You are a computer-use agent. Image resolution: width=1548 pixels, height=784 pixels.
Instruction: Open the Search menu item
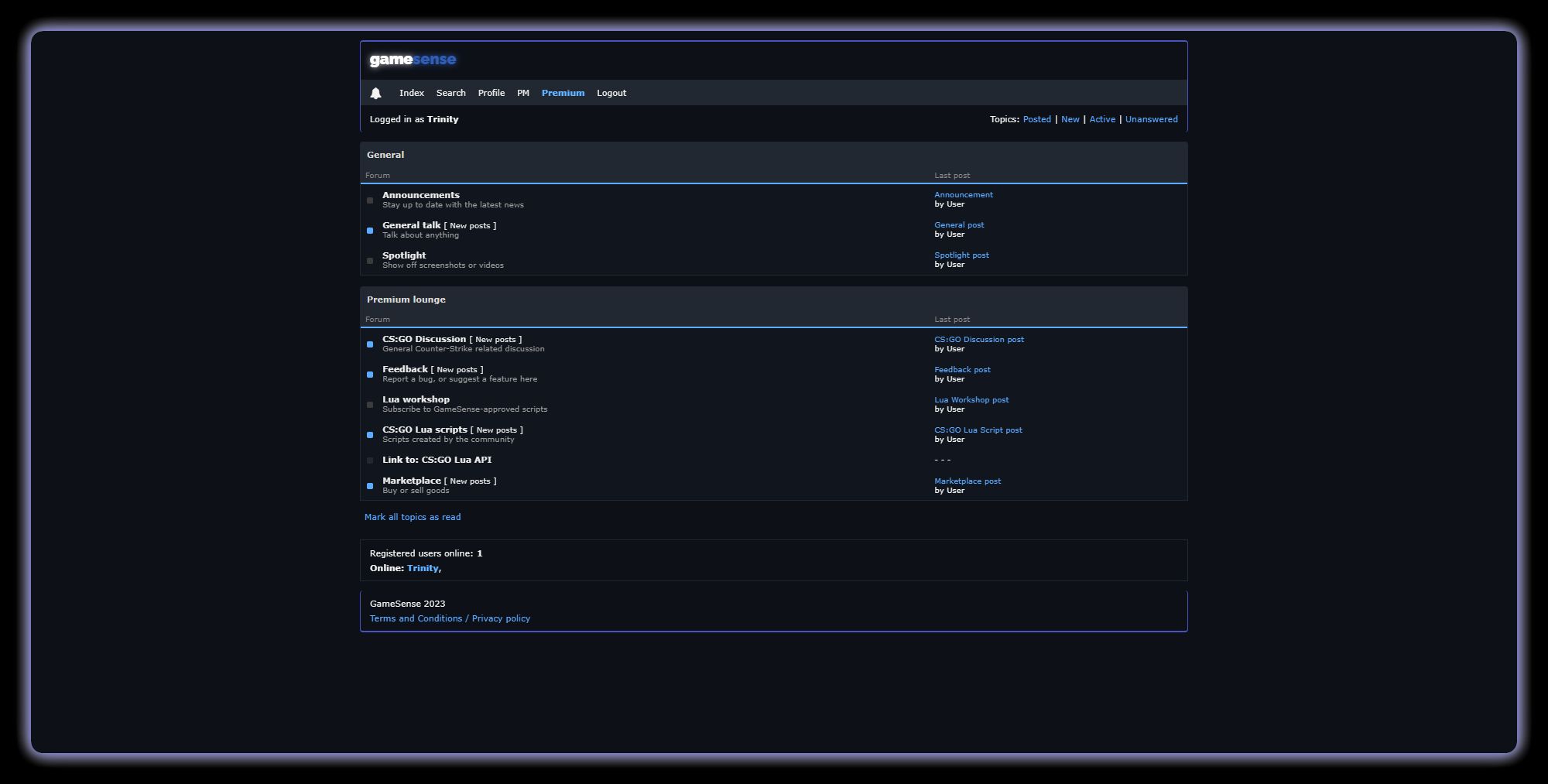point(450,93)
